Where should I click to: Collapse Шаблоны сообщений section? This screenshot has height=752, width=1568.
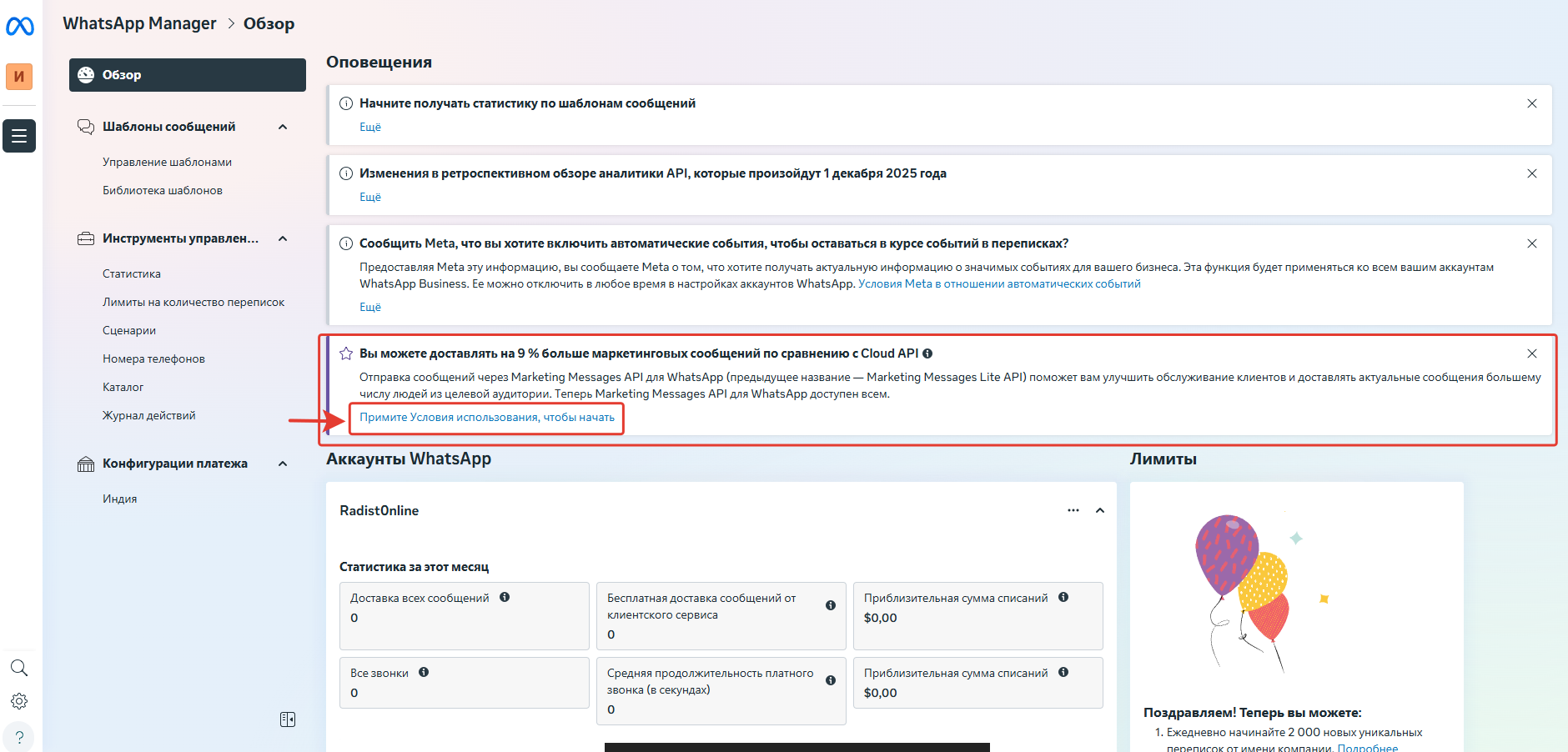pos(283,127)
